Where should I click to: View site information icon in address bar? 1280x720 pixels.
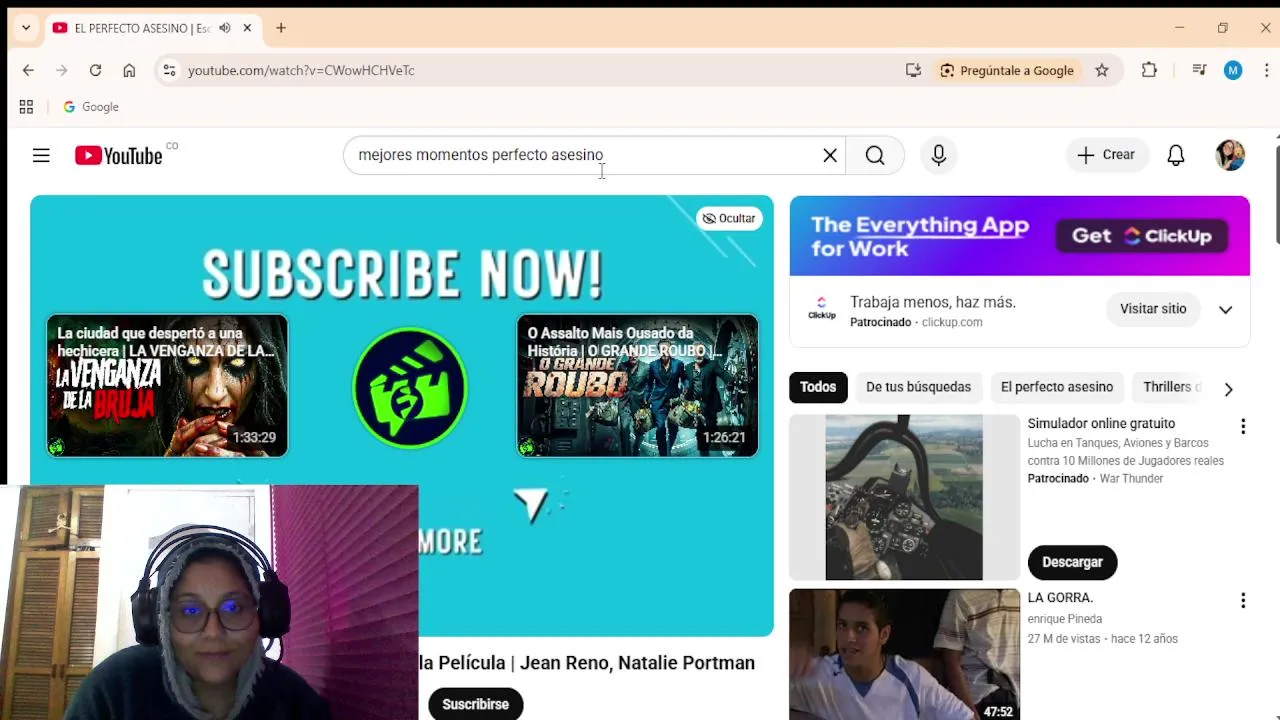click(x=169, y=70)
